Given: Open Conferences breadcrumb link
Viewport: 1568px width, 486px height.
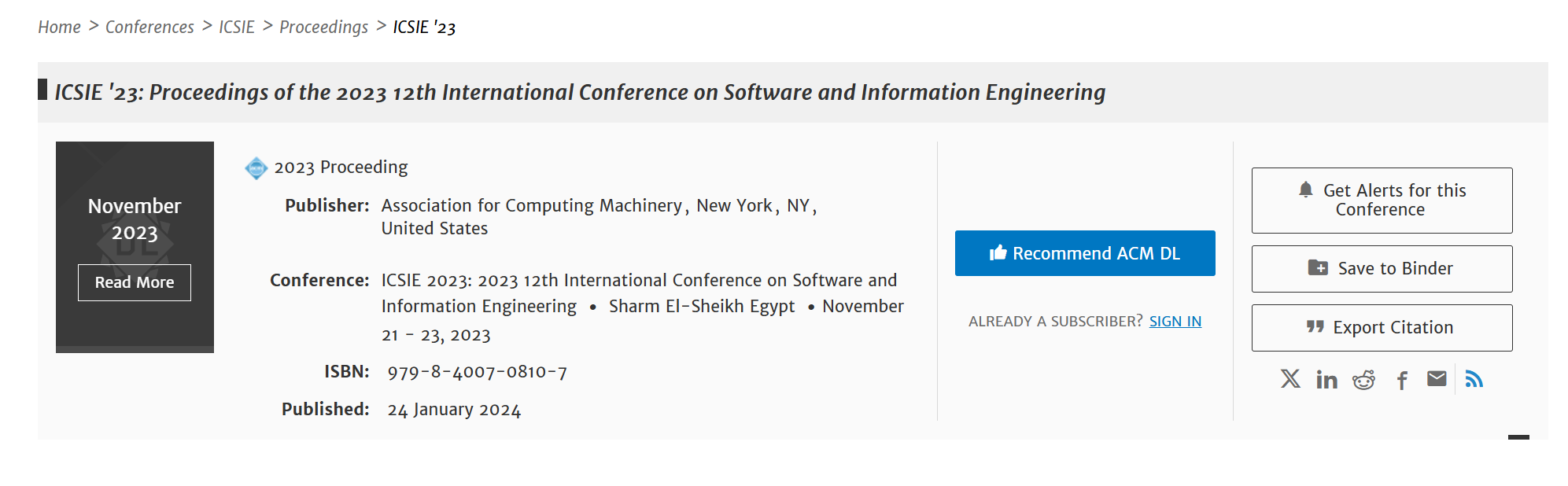Looking at the screenshot, I should click(149, 28).
